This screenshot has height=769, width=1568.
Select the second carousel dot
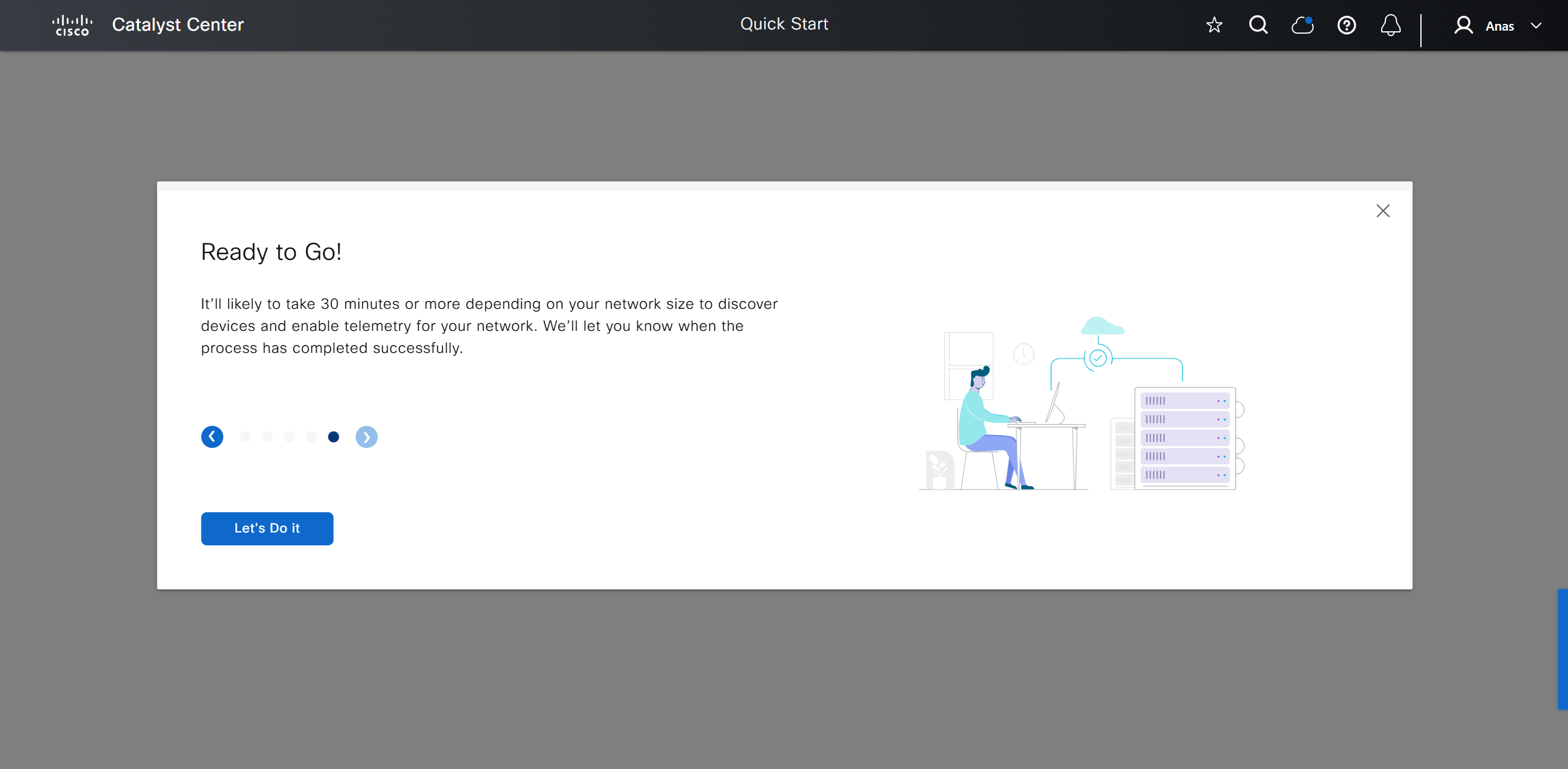pyautogui.click(x=267, y=437)
